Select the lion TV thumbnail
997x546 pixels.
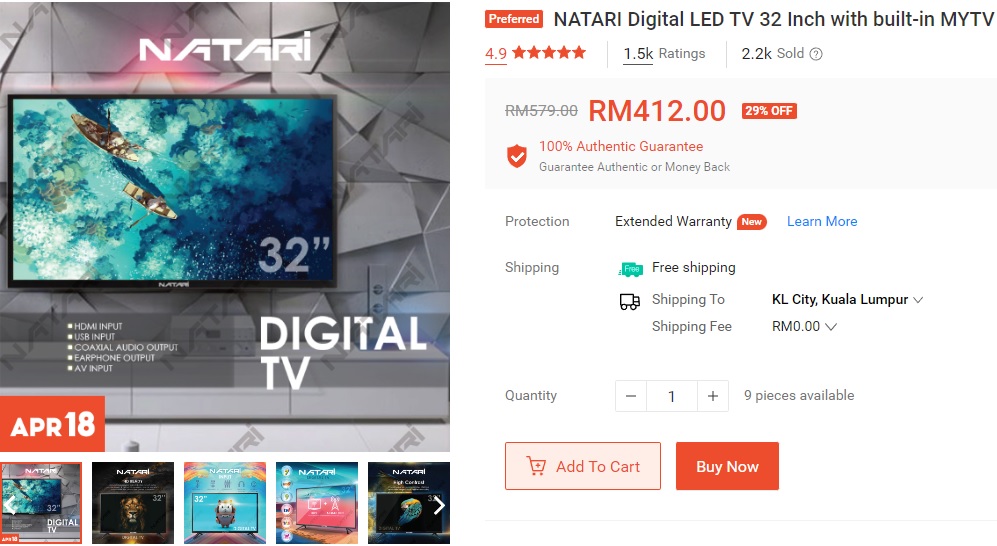[x=133, y=503]
